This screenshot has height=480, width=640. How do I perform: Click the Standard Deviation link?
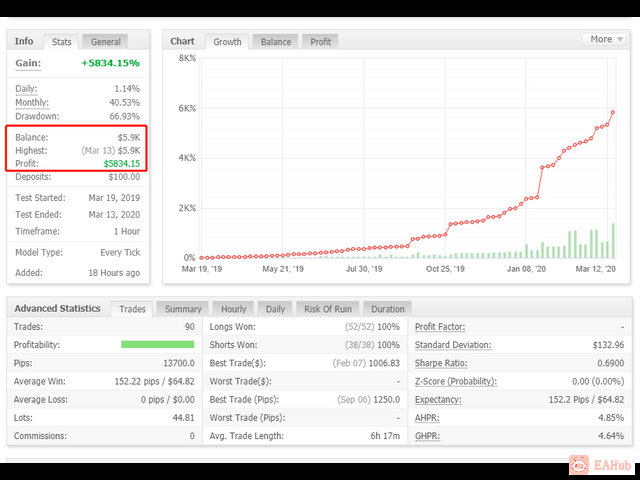(453, 345)
